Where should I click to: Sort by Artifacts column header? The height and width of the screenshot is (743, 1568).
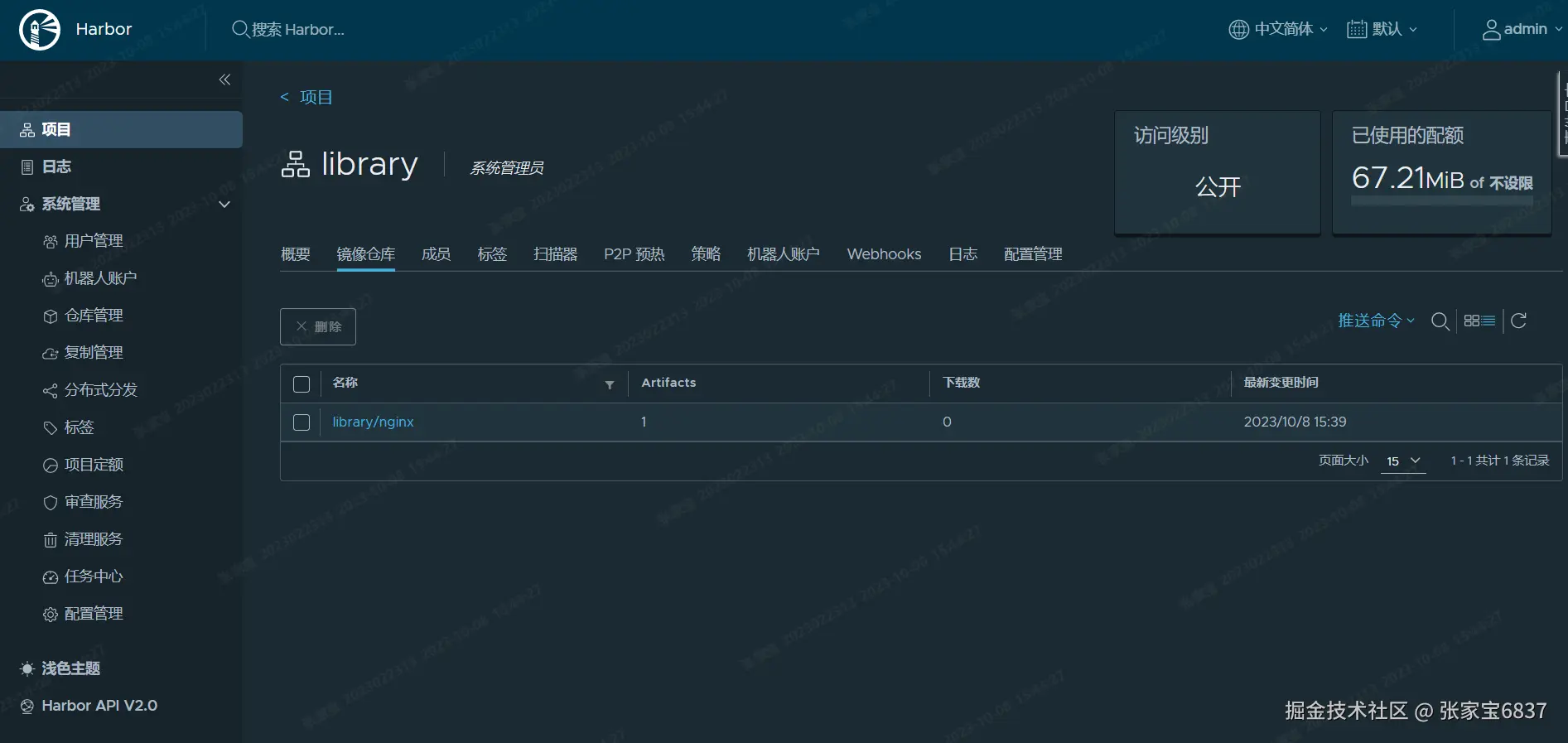(x=668, y=383)
